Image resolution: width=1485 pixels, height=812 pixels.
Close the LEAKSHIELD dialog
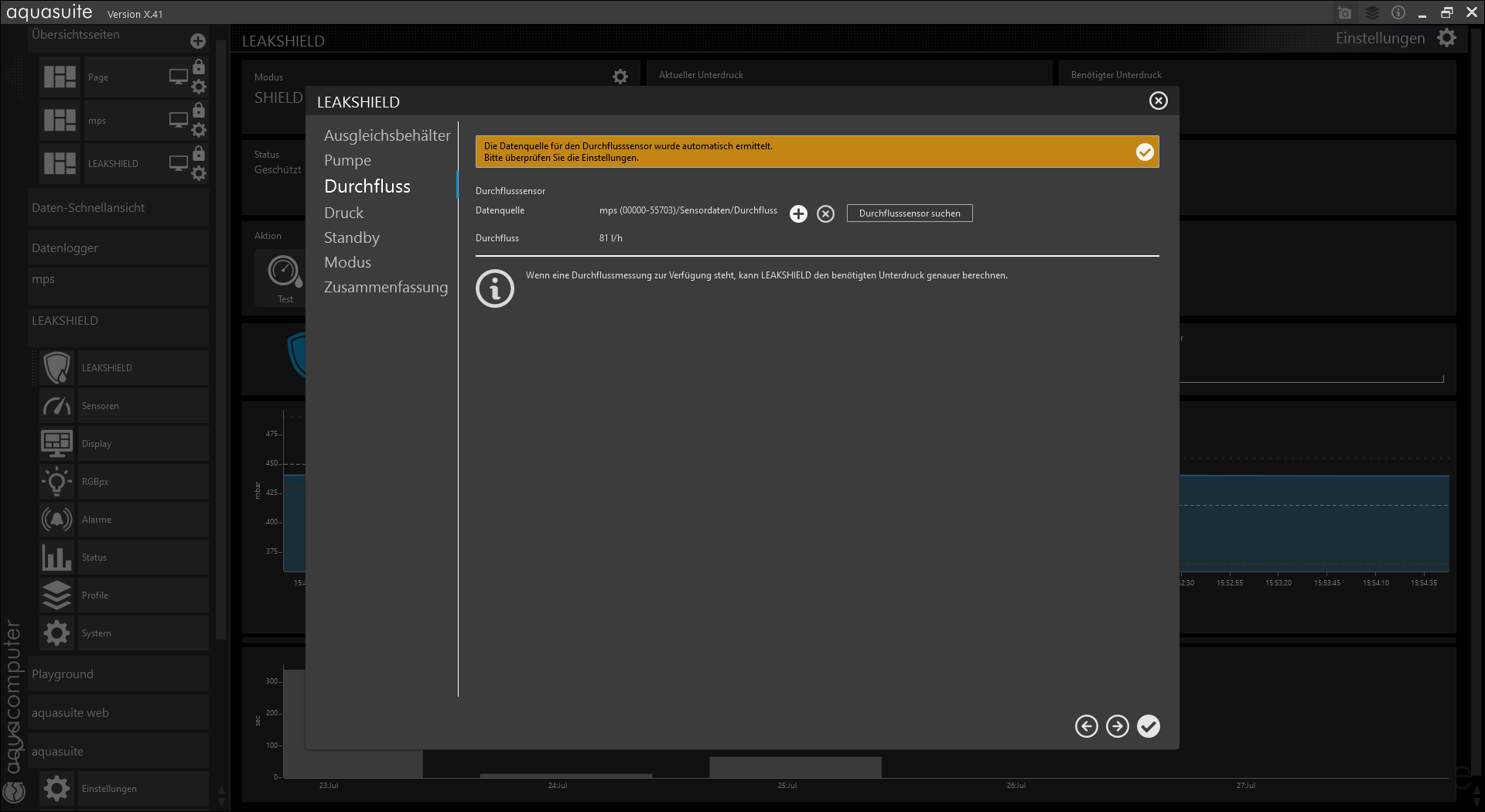pyautogui.click(x=1158, y=101)
